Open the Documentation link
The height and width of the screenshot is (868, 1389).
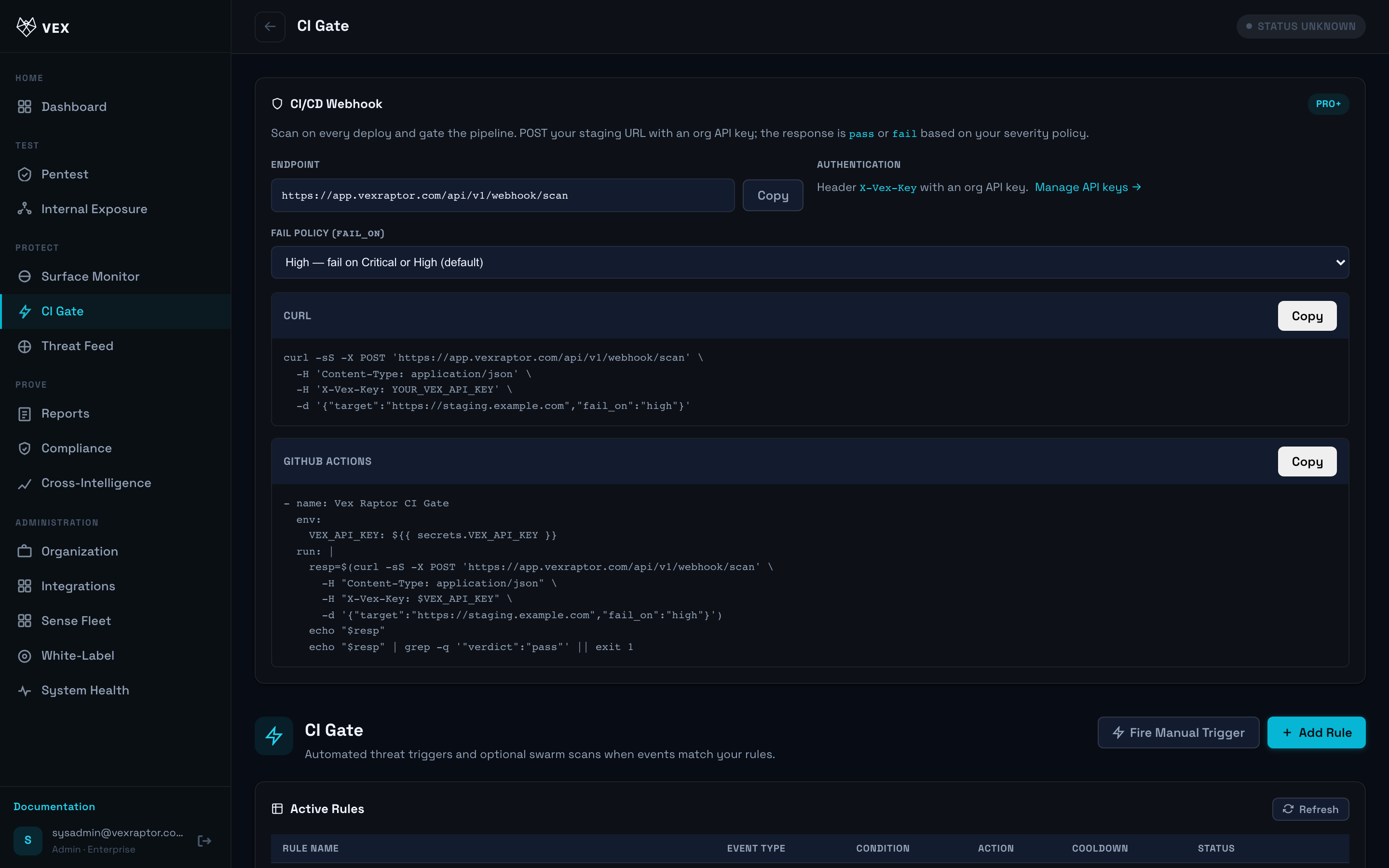tap(54, 807)
